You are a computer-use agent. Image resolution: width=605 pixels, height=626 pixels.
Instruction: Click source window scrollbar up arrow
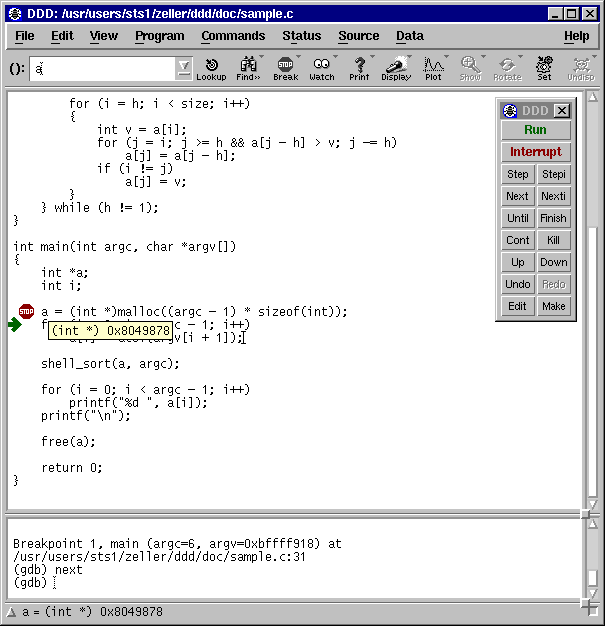(x=593, y=97)
